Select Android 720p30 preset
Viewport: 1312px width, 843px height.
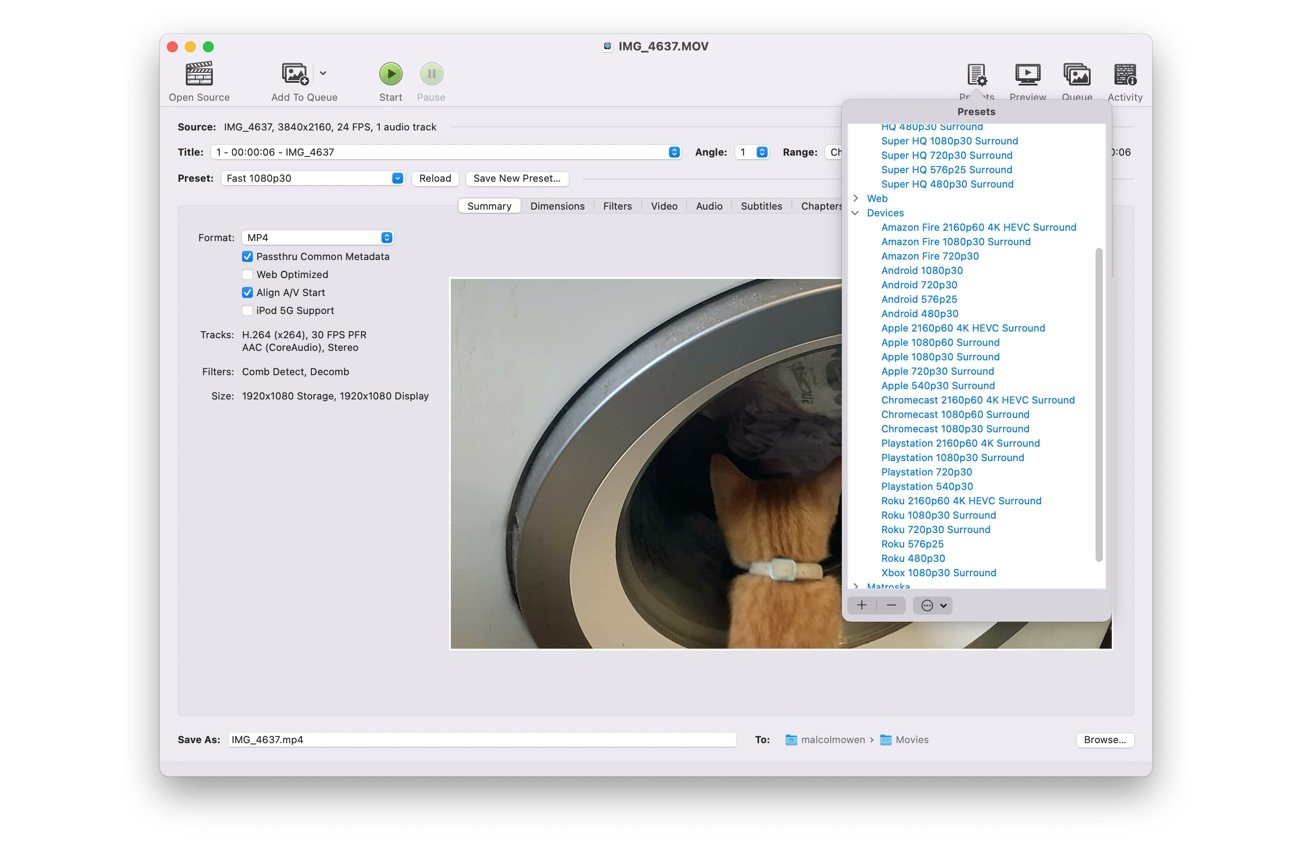tap(919, 285)
